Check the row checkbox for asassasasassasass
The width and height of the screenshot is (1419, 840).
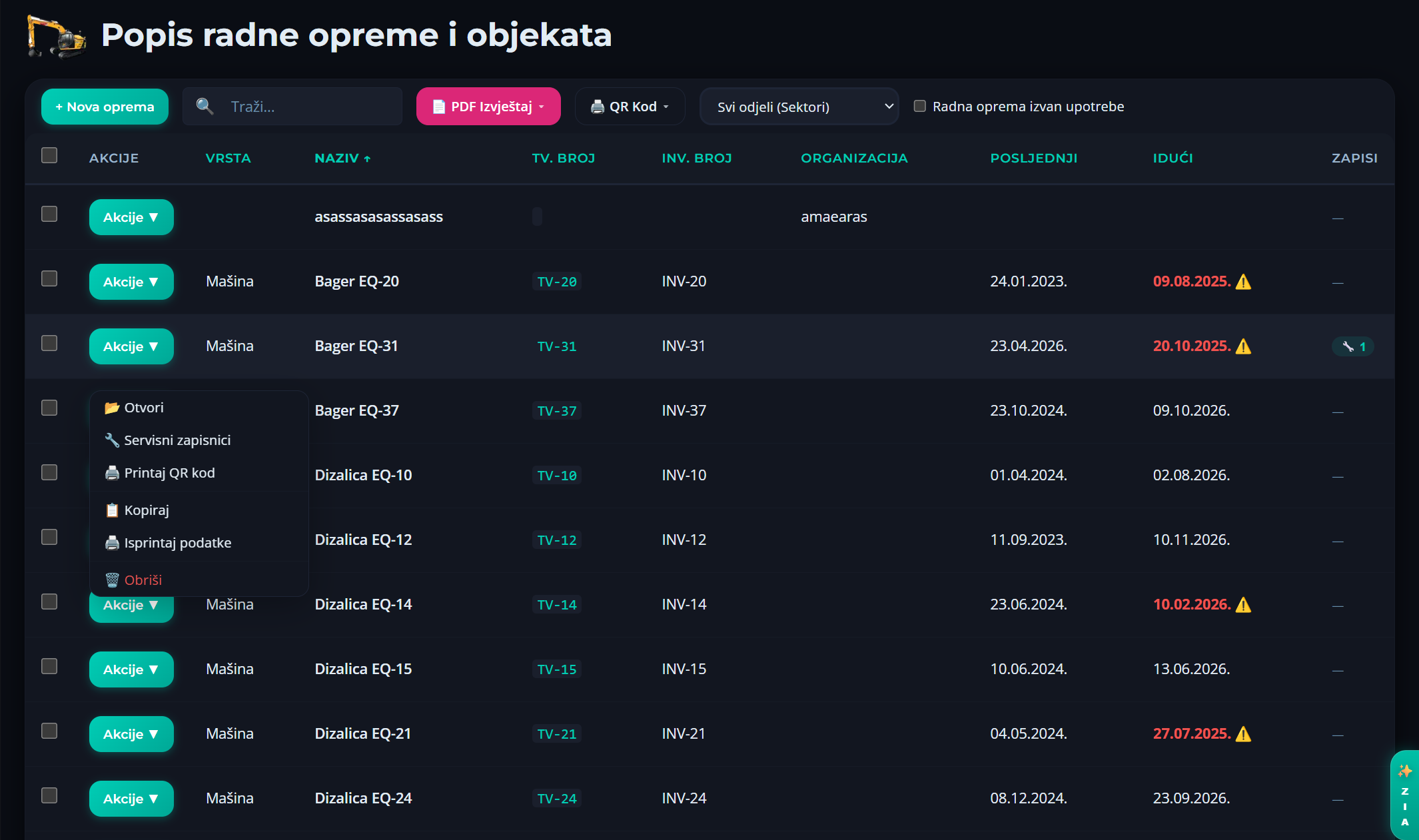pos(49,214)
